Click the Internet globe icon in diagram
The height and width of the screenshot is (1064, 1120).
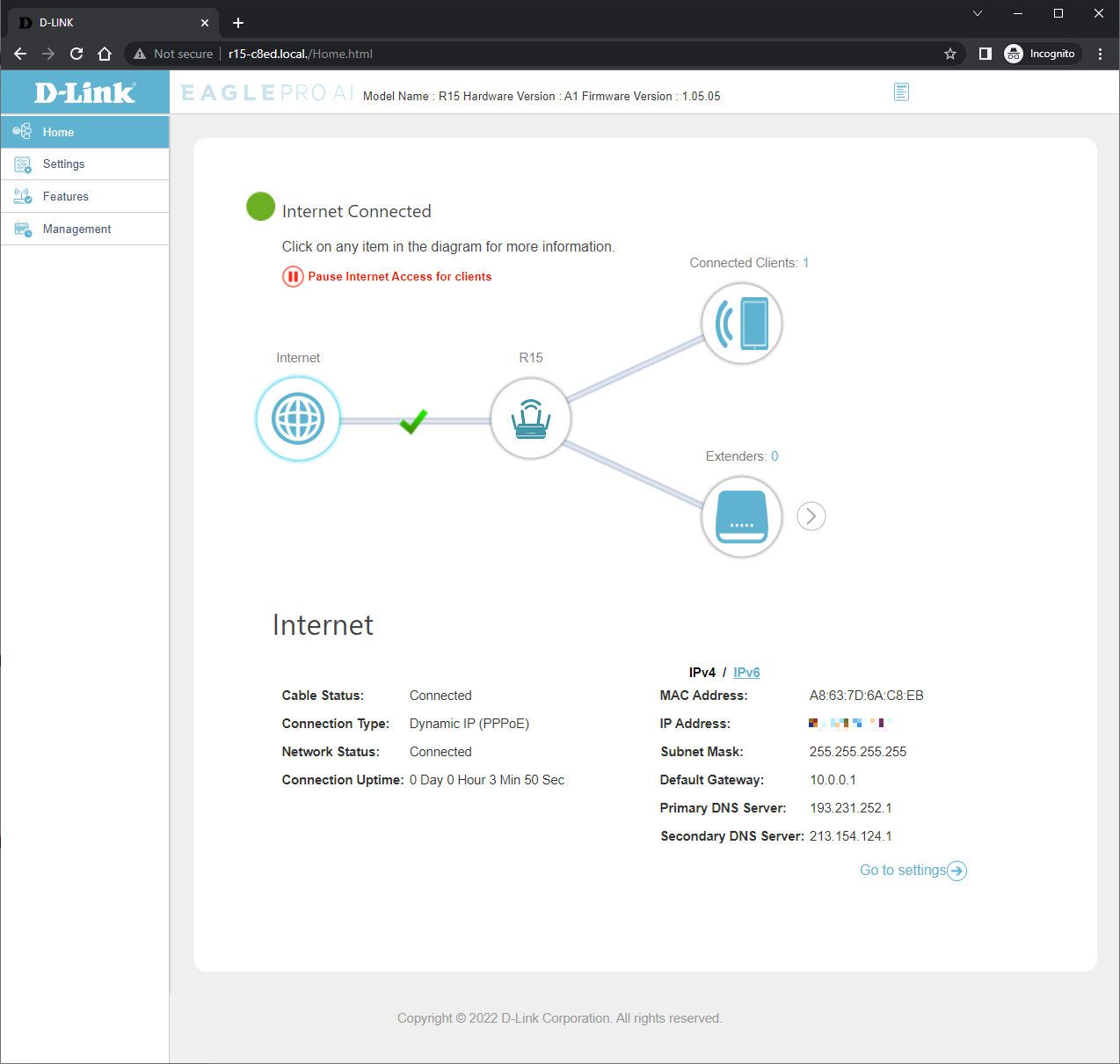298,419
